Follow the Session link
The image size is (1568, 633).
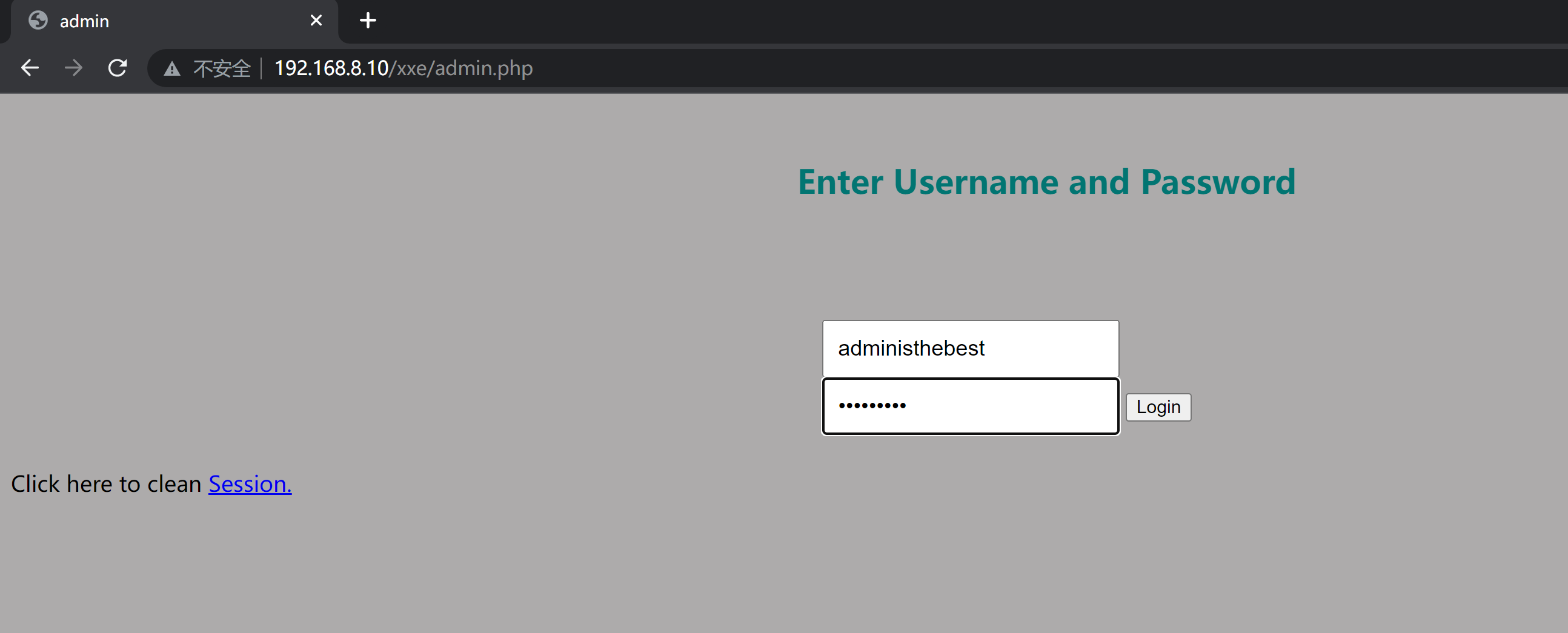[x=250, y=484]
